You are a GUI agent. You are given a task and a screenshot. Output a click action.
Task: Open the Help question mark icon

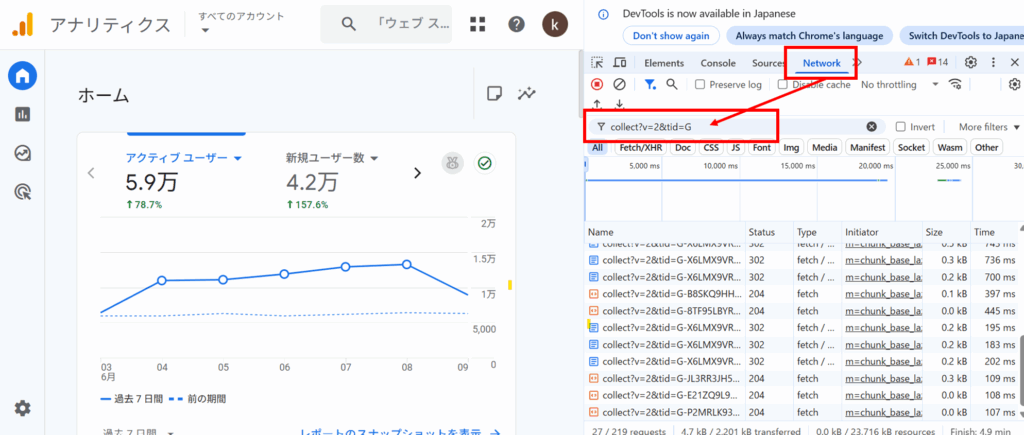[517, 24]
